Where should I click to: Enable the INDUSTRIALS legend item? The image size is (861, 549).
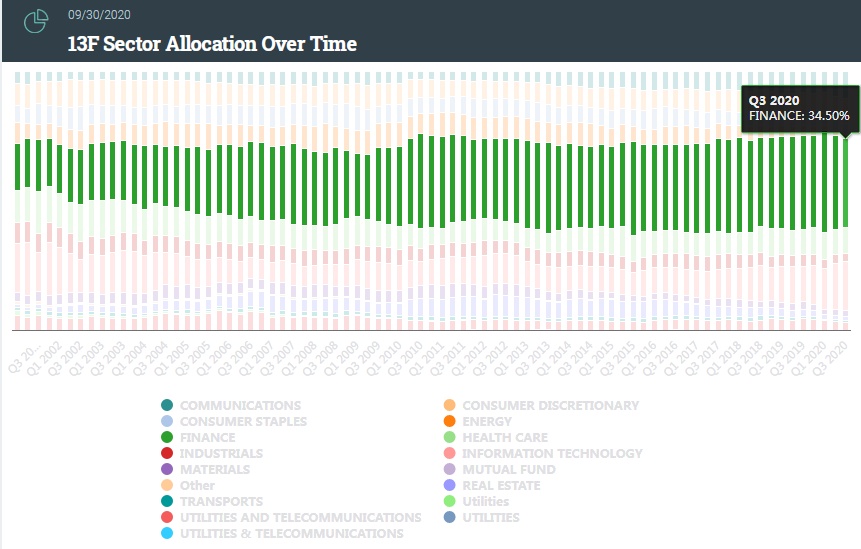(x=221, y=453)
